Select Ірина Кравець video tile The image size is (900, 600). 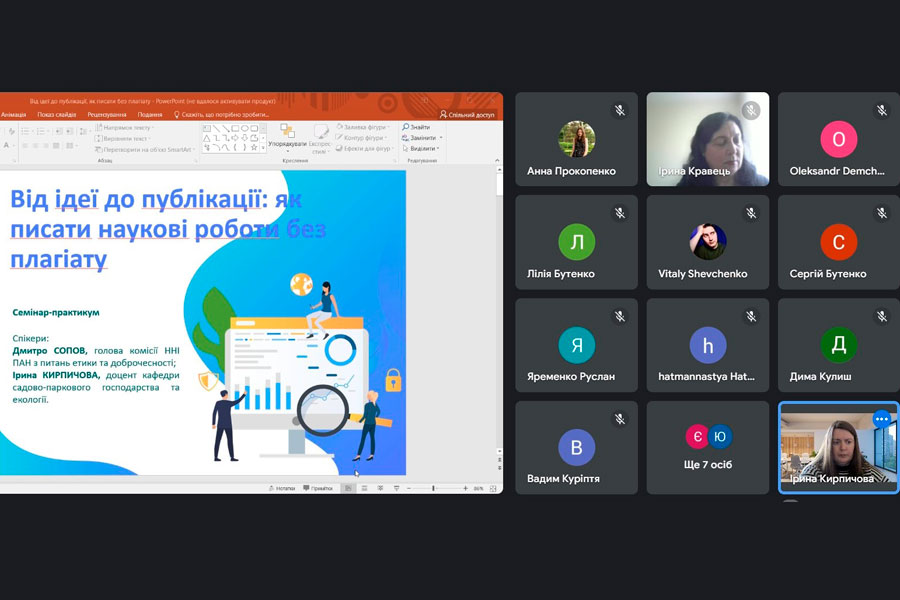(708, 139)
